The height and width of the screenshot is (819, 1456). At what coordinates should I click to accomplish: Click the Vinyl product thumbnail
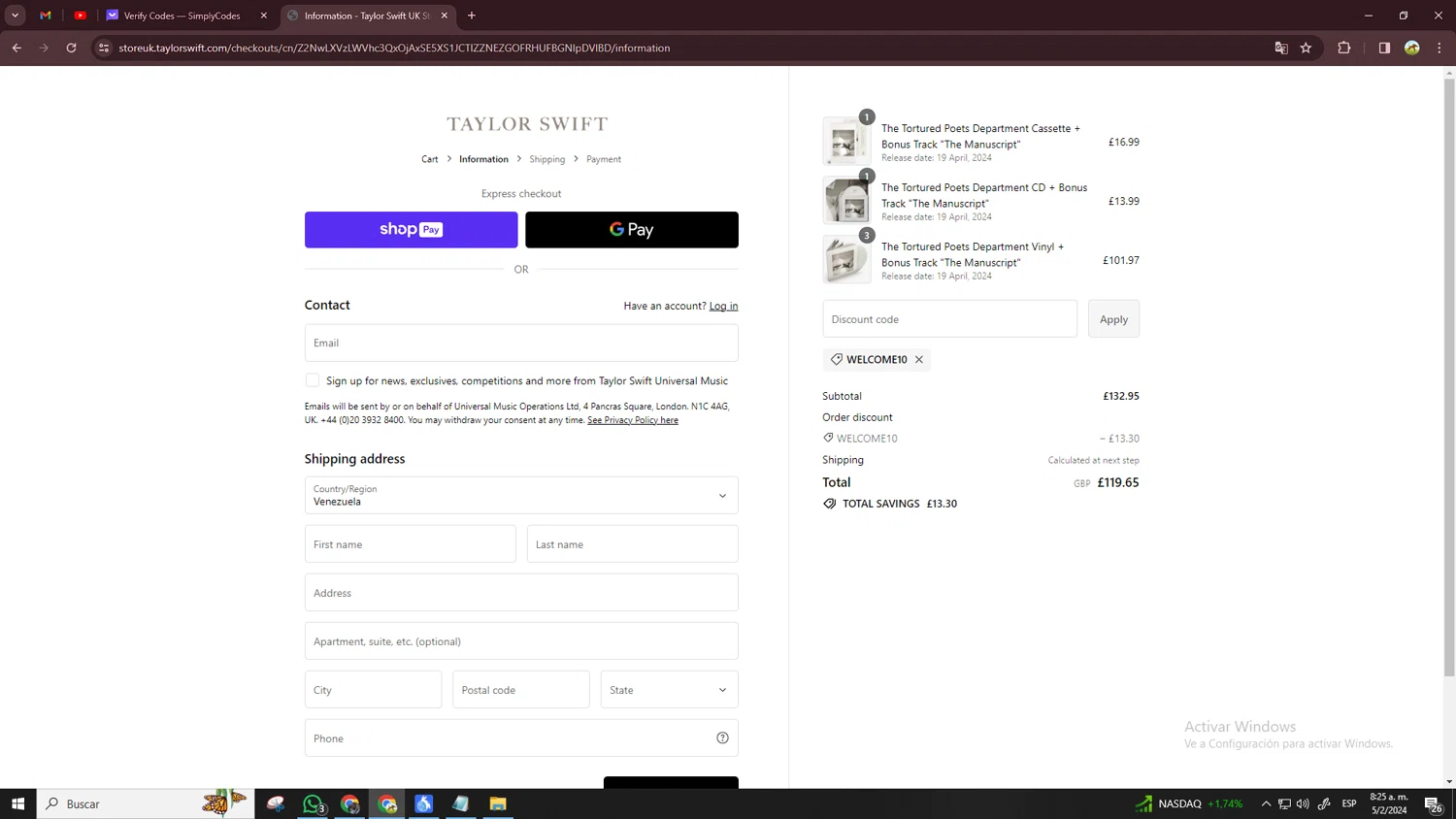(x=846, y=260)
